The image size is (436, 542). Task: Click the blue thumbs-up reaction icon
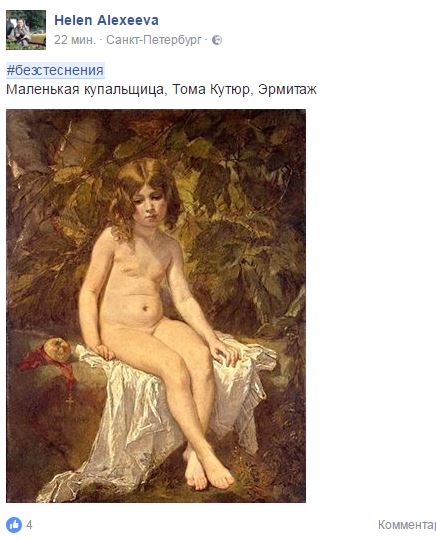[14, 525]
